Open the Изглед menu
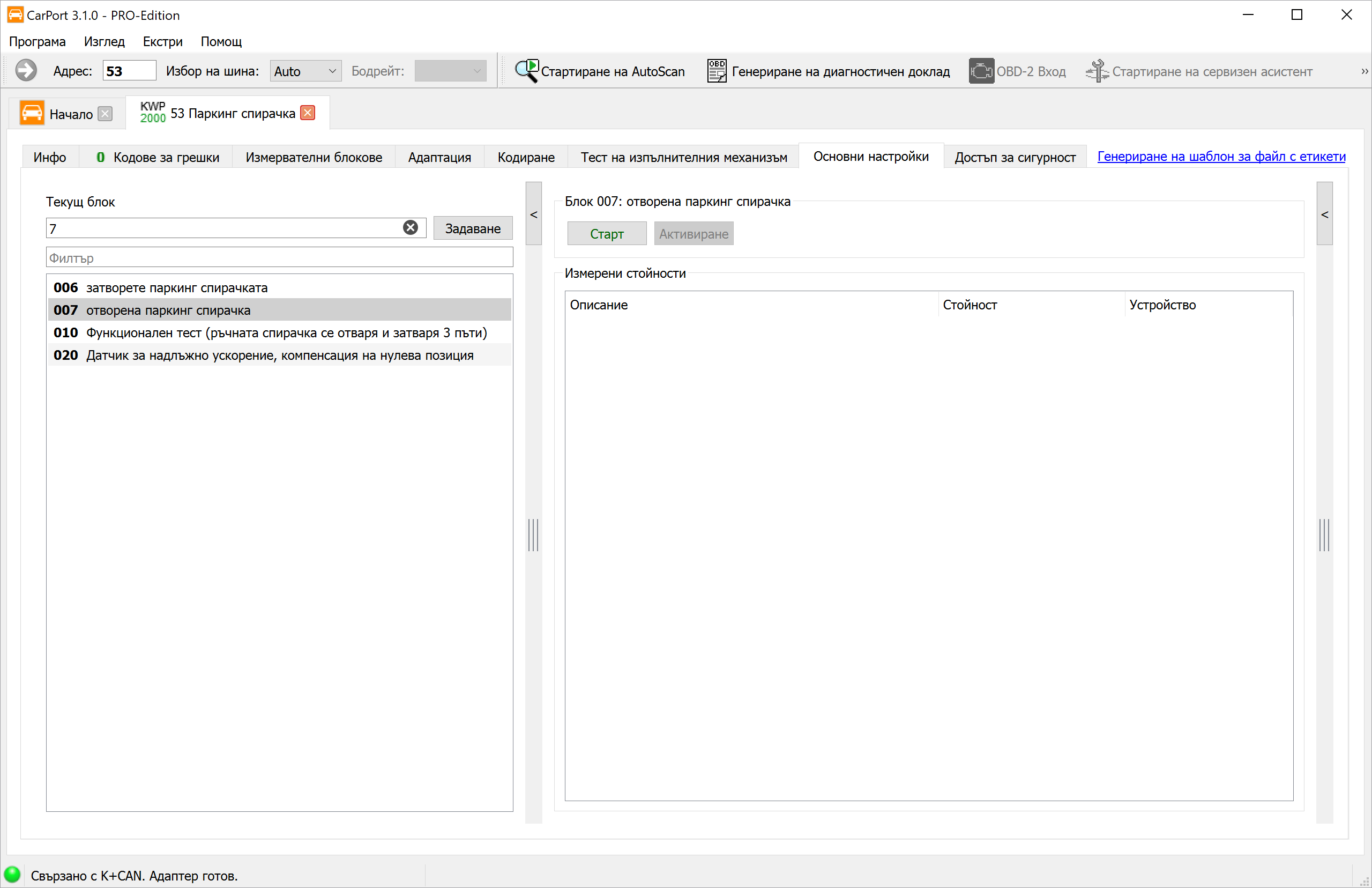The image size is (1372, 888). click(x=105, y=41)
